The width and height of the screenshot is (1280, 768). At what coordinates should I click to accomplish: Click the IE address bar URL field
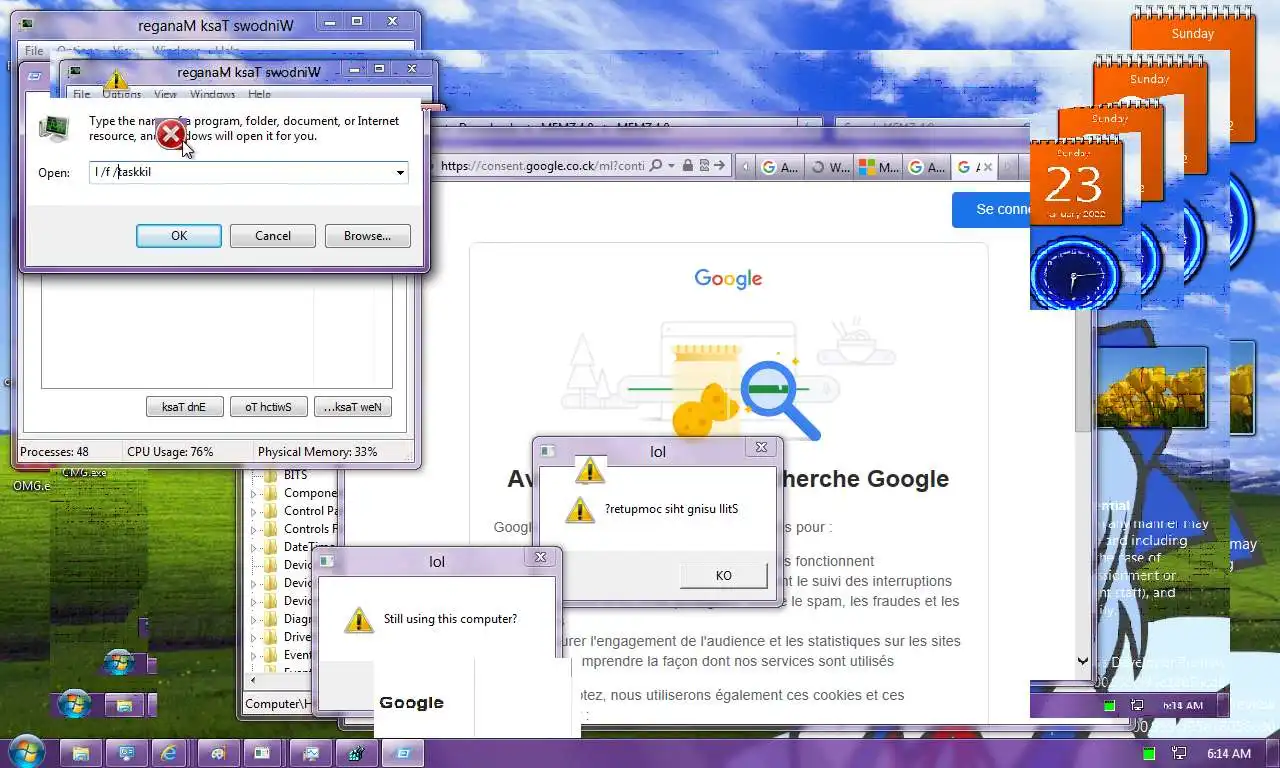point(541,166)
